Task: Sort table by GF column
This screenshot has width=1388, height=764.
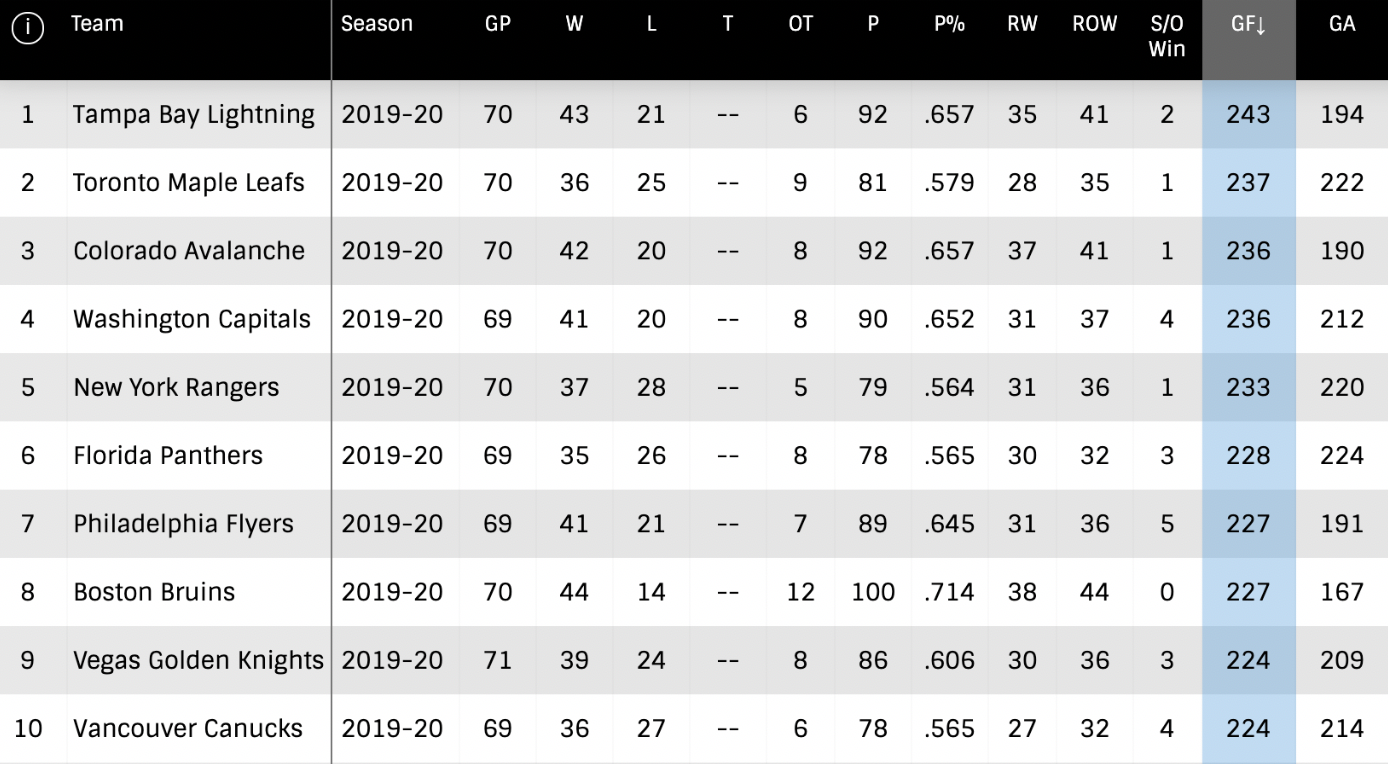Action: pyautogui.click(x=1248, y=26)
